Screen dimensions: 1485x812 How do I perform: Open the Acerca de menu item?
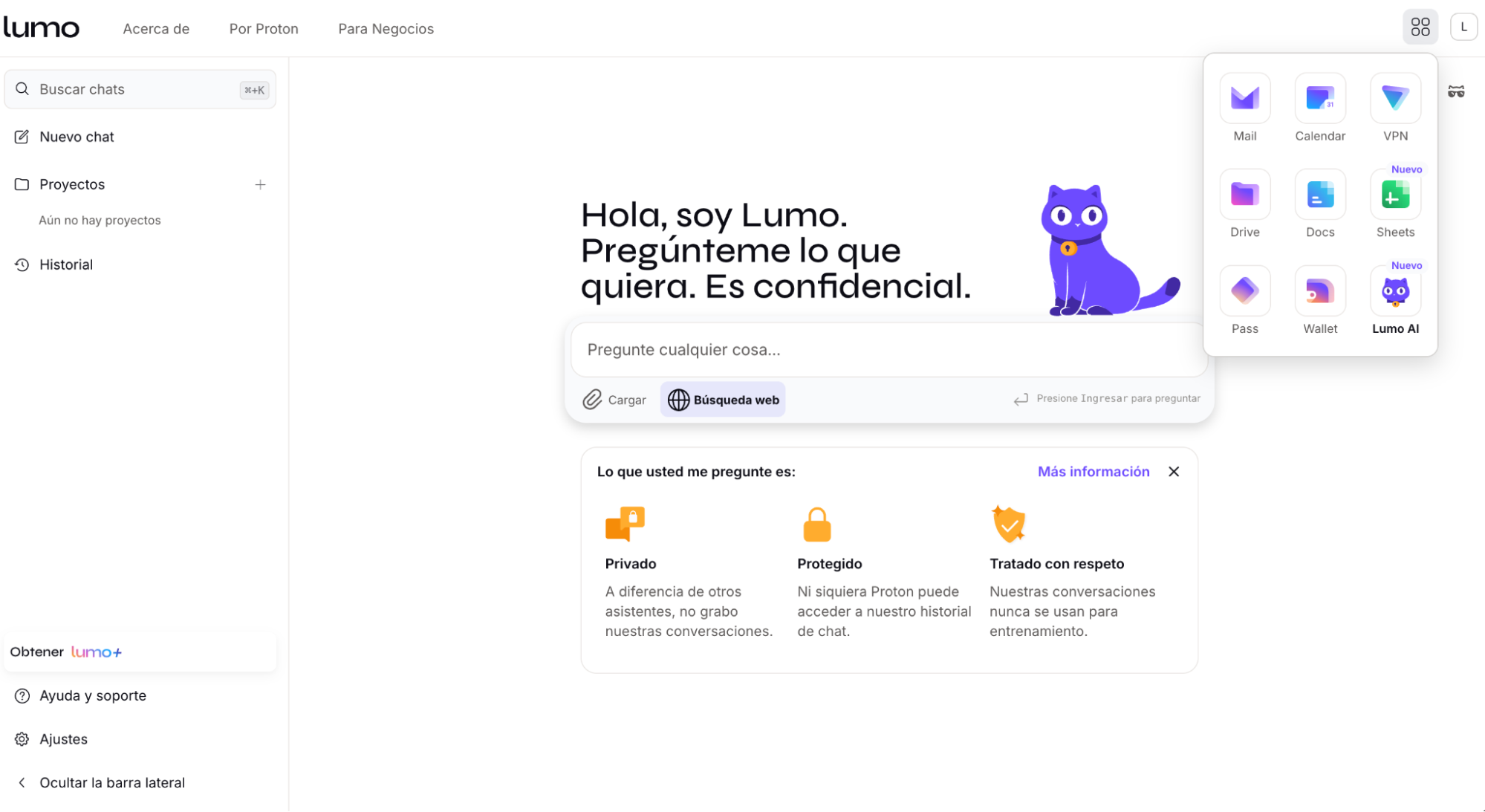tap(156, 28)
